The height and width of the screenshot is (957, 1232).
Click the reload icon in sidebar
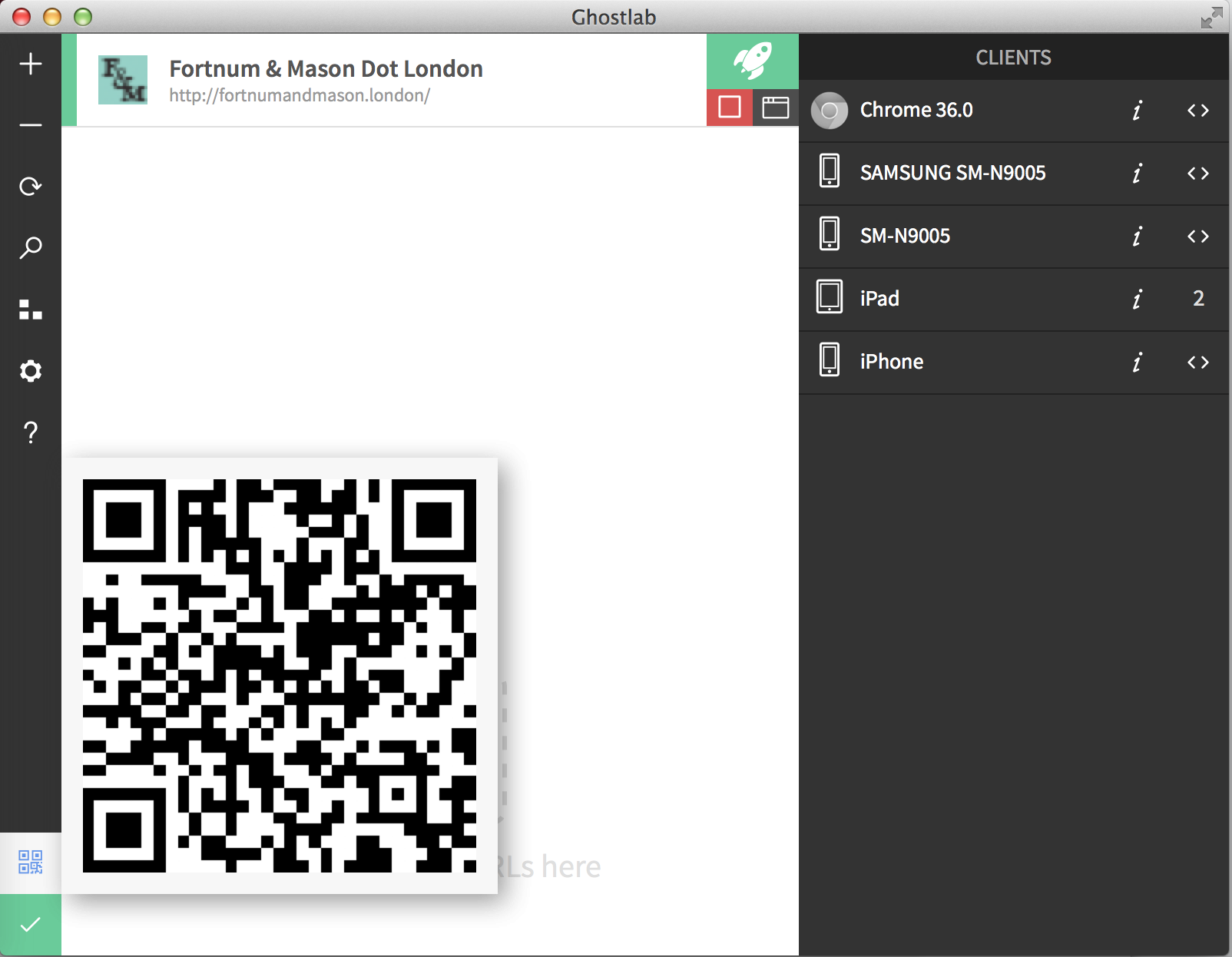click(31, 187)
